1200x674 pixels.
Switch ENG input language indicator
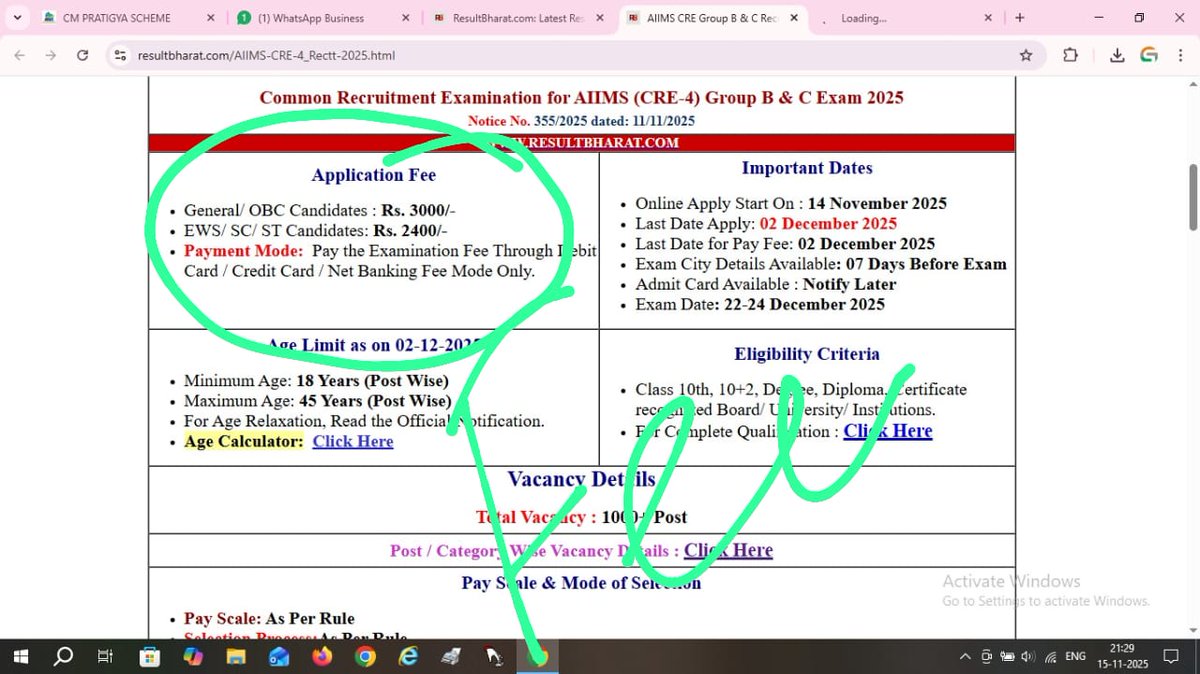coord(1076,656)
